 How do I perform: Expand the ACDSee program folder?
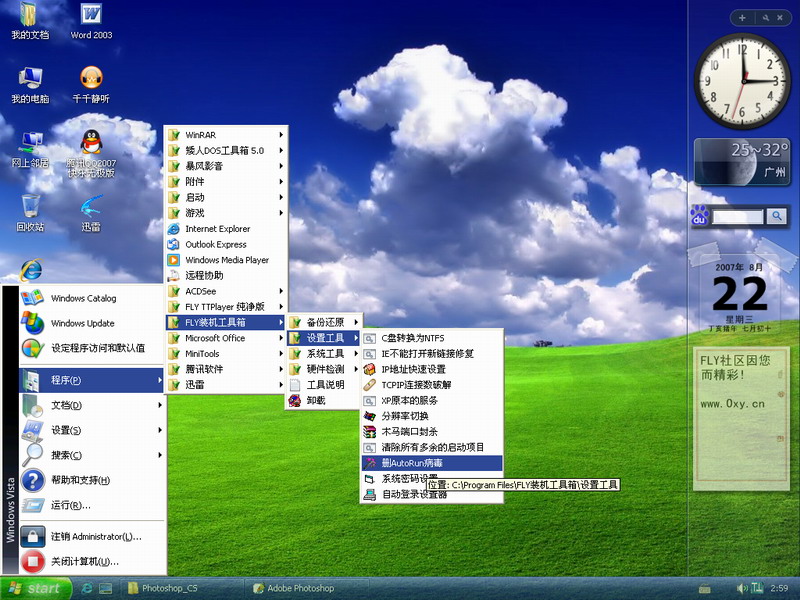(226, 291)
